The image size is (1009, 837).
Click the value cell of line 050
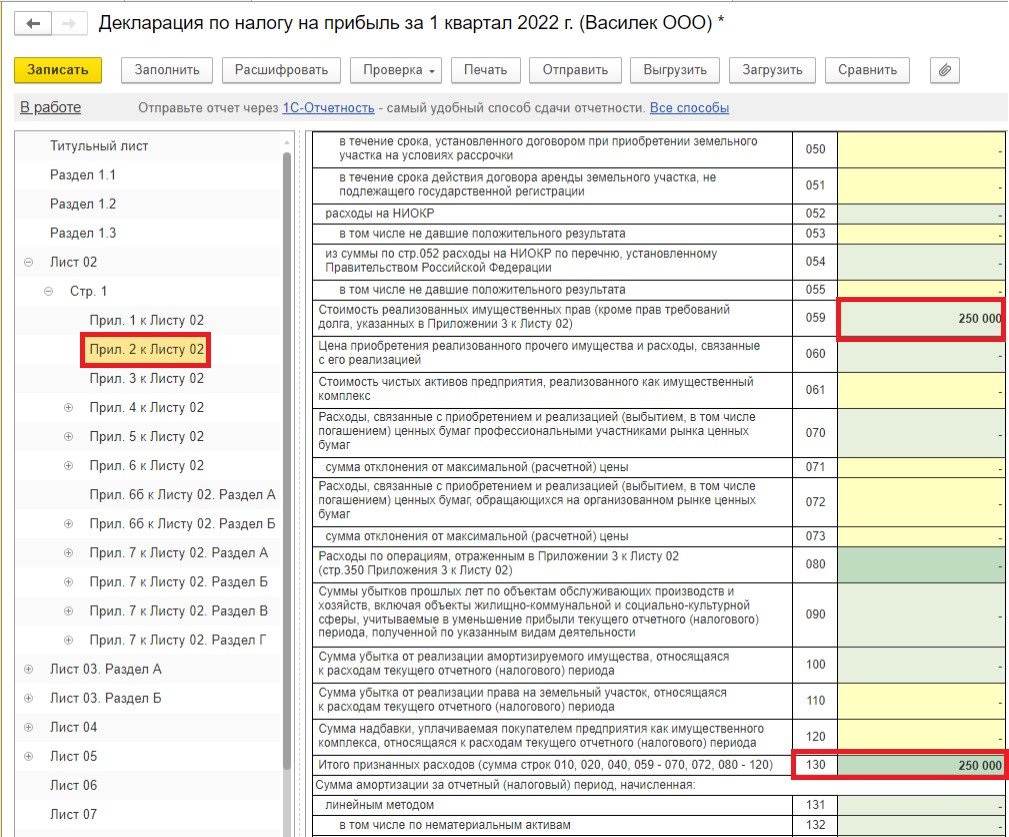pos(921,149)
